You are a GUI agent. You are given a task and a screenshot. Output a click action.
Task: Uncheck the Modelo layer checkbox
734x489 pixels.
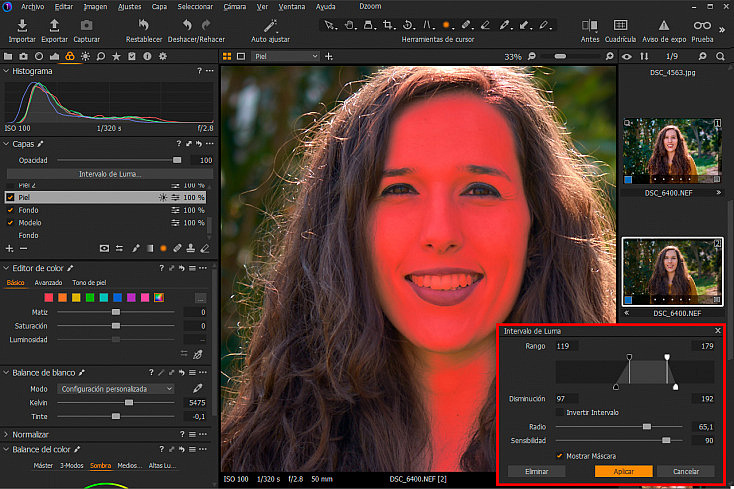(x=10, y=223)
